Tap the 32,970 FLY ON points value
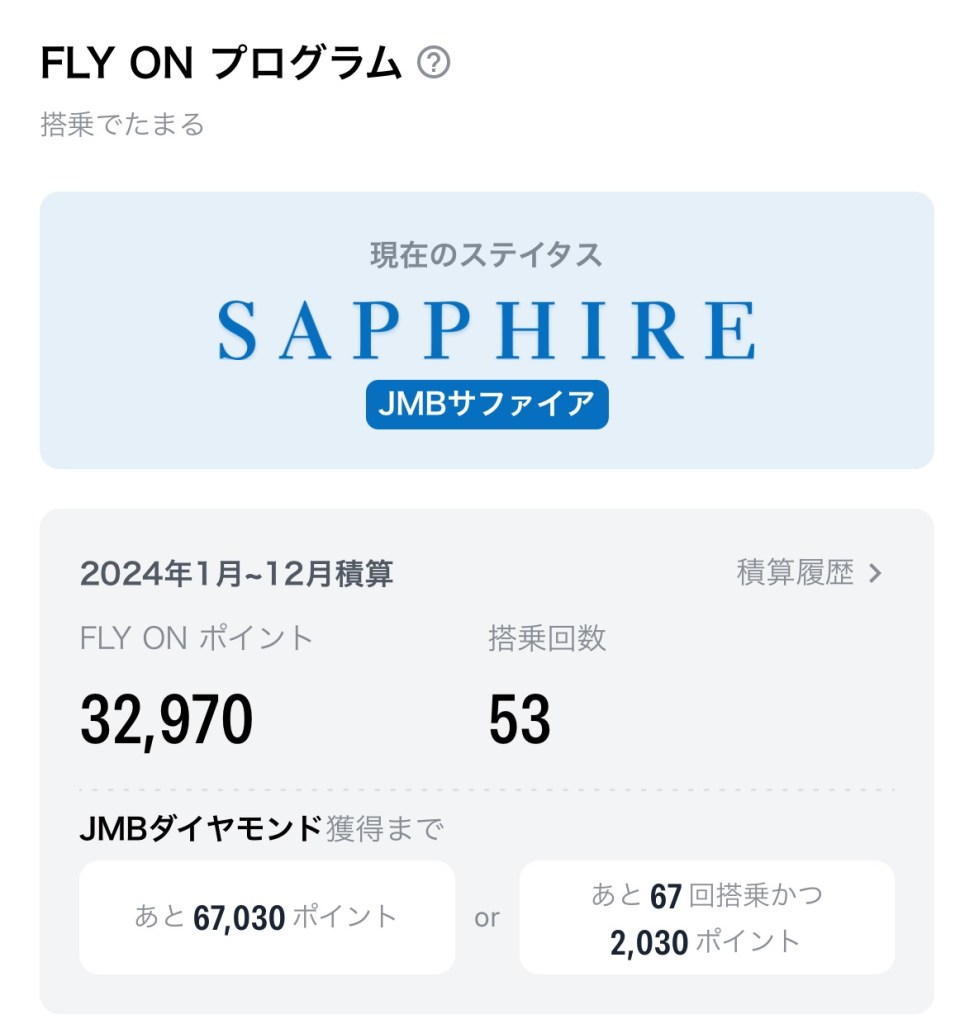This screenshot has width=974, height=1024. [166, 719]
